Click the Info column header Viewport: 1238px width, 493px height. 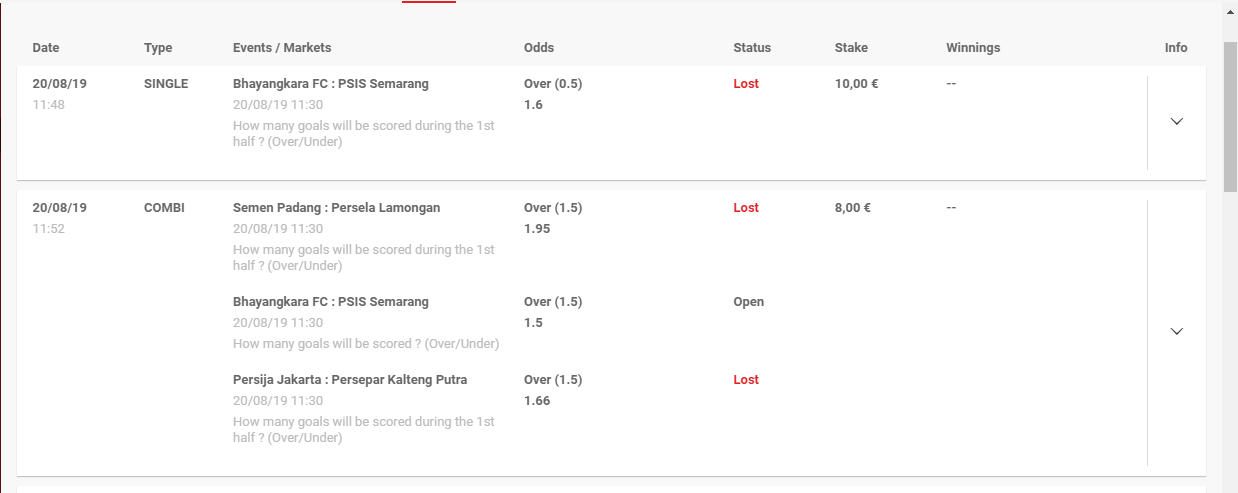(1176, 48)
